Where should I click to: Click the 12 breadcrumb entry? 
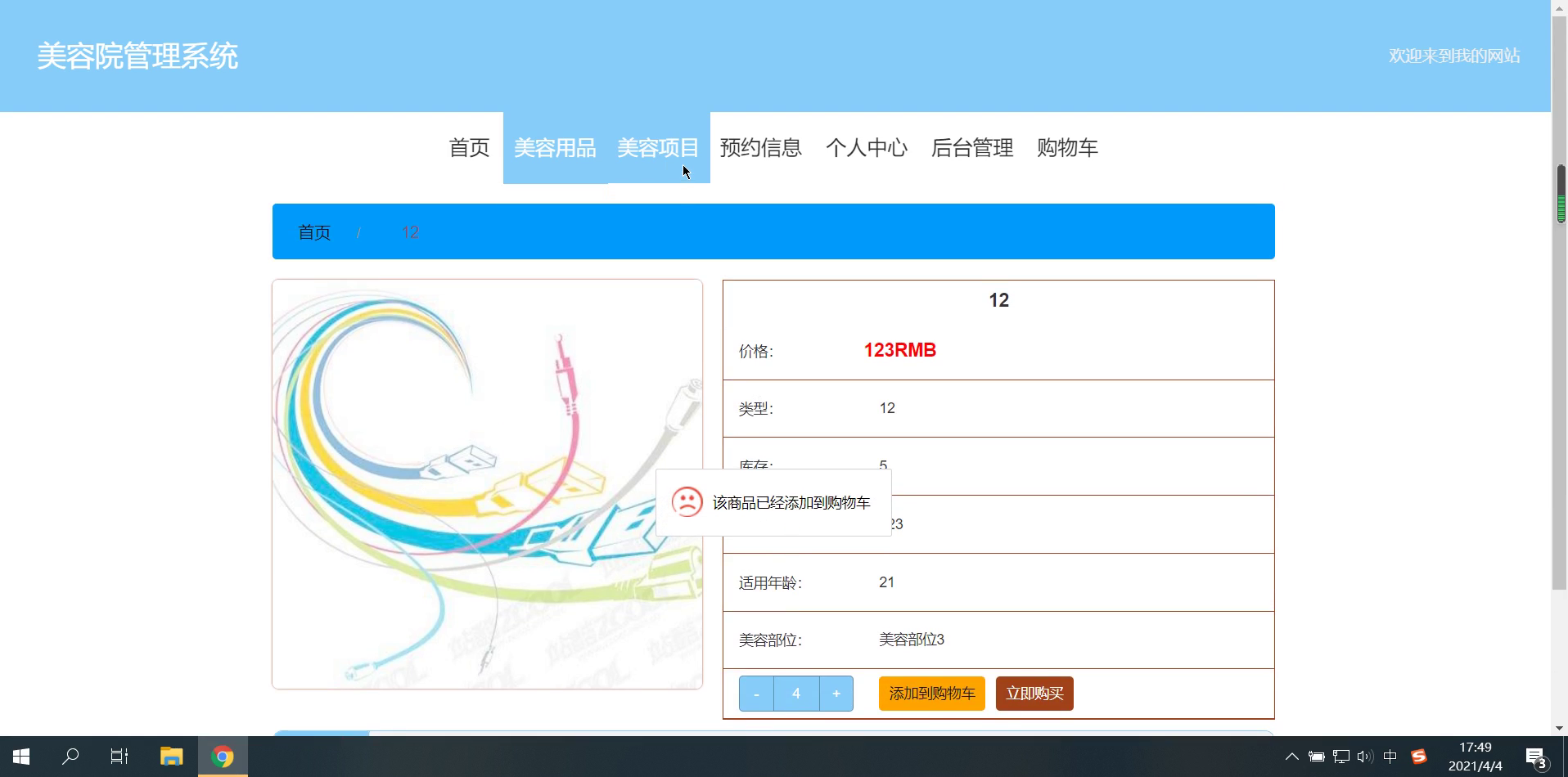coord(410,232)
